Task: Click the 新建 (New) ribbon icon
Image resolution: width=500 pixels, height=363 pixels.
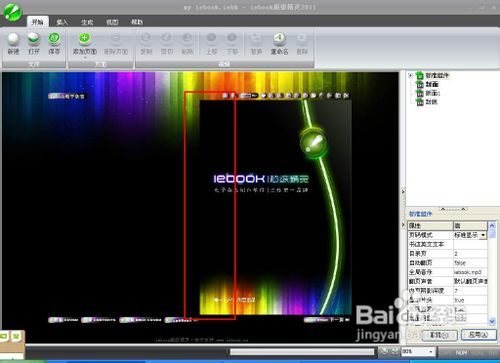Action: click(13, 44)
